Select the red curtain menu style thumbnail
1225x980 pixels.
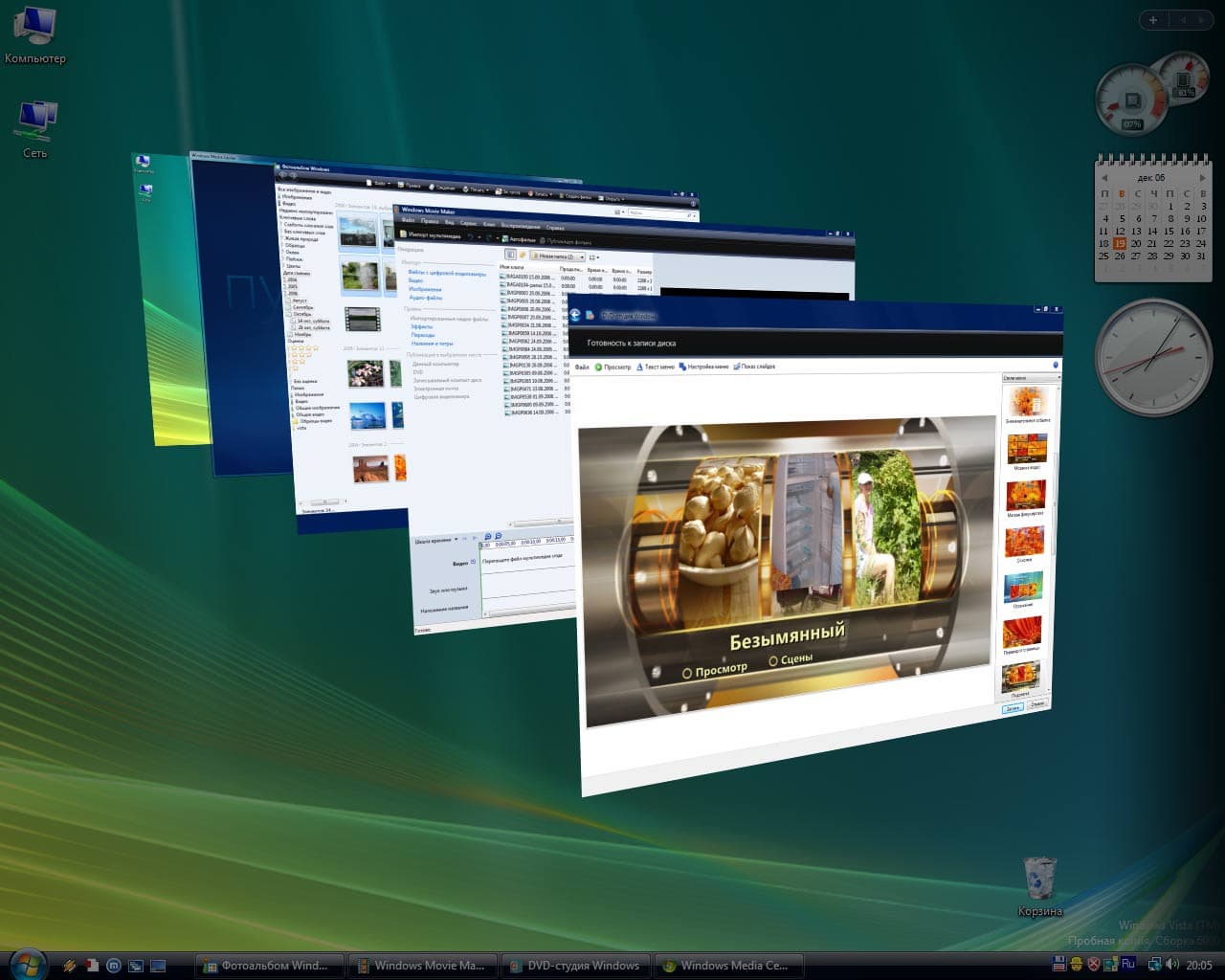click(x=1021, y=633)
